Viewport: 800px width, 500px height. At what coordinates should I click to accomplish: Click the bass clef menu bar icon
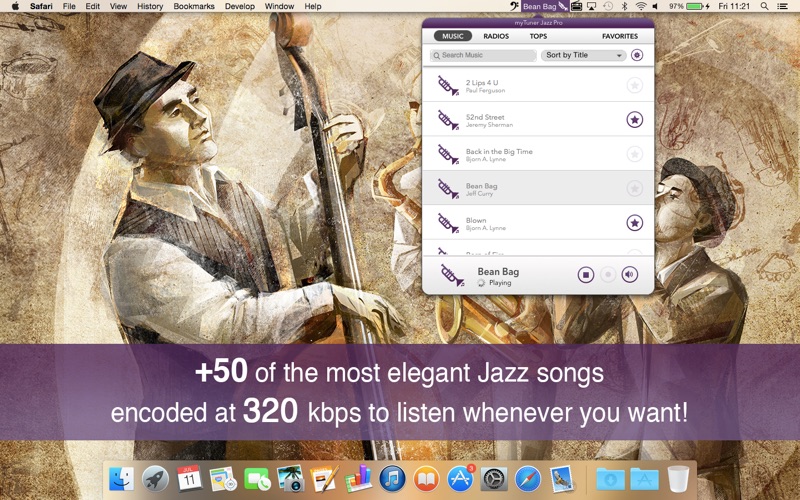(x=515, y=6)
